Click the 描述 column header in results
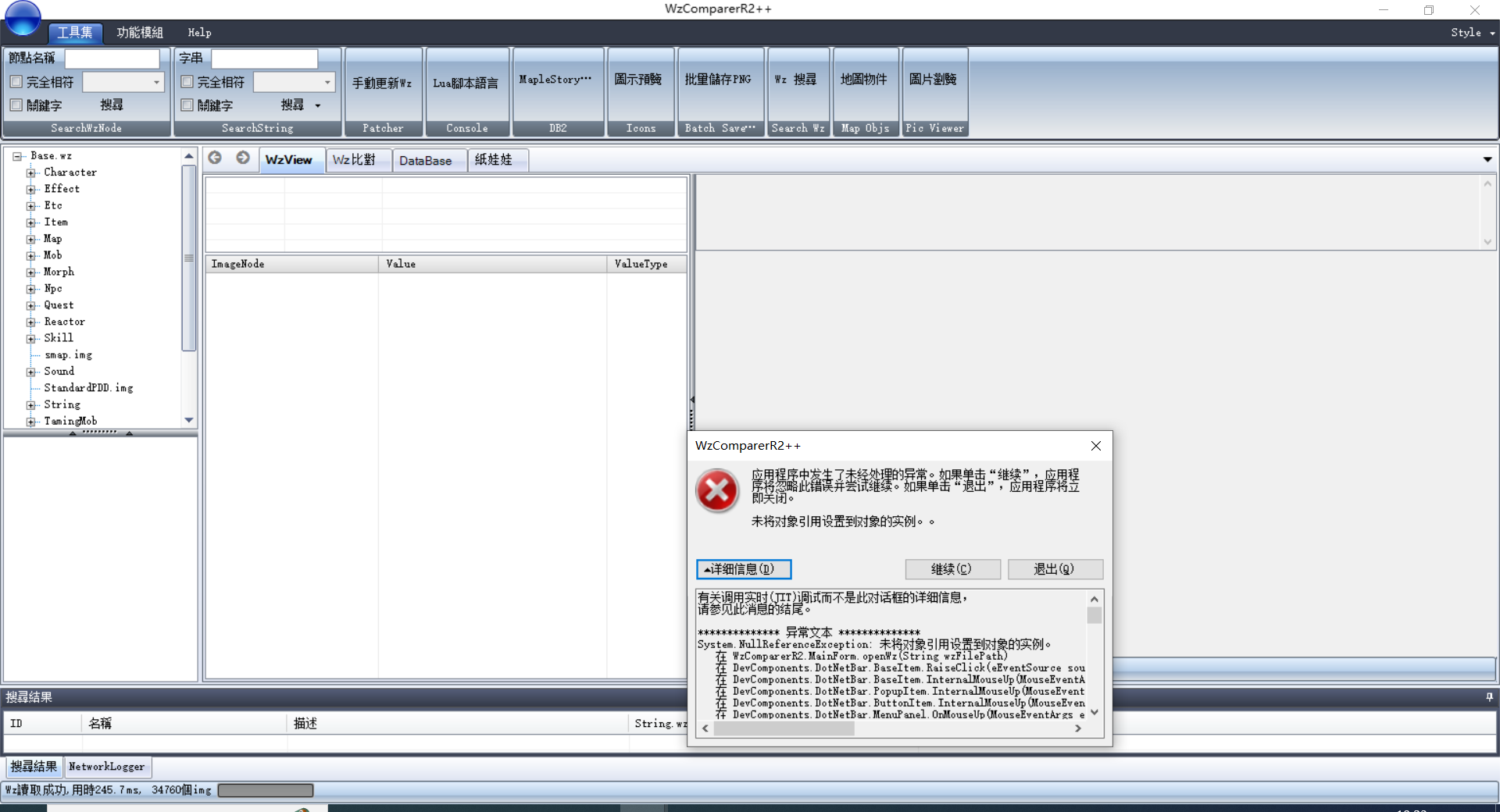This screenshot has width=1500, height=812. pos(459,724)
